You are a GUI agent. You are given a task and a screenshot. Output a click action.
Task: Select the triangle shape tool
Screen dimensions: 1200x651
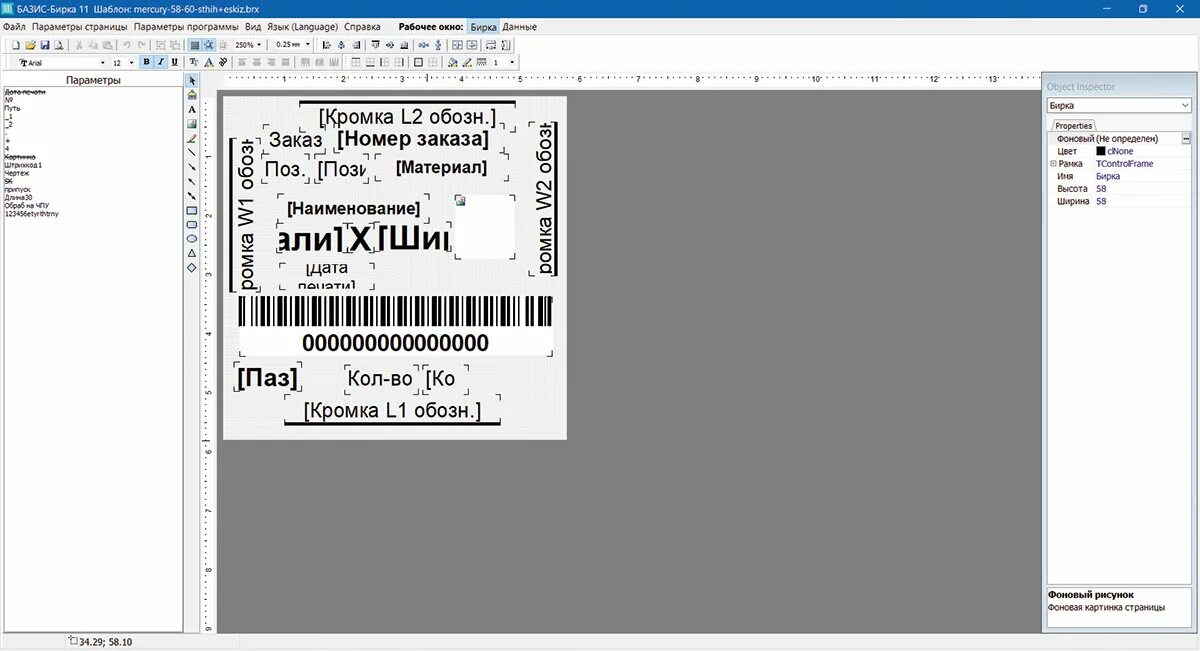pyautogui.click(x=191, y=253)
